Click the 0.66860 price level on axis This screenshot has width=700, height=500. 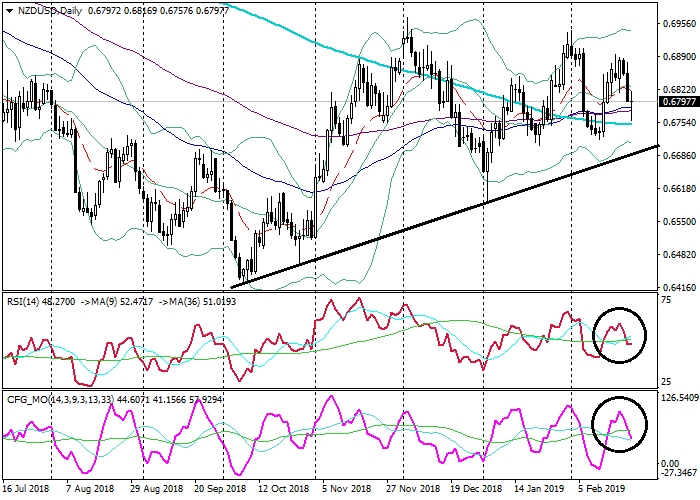[x=679, y=155]
